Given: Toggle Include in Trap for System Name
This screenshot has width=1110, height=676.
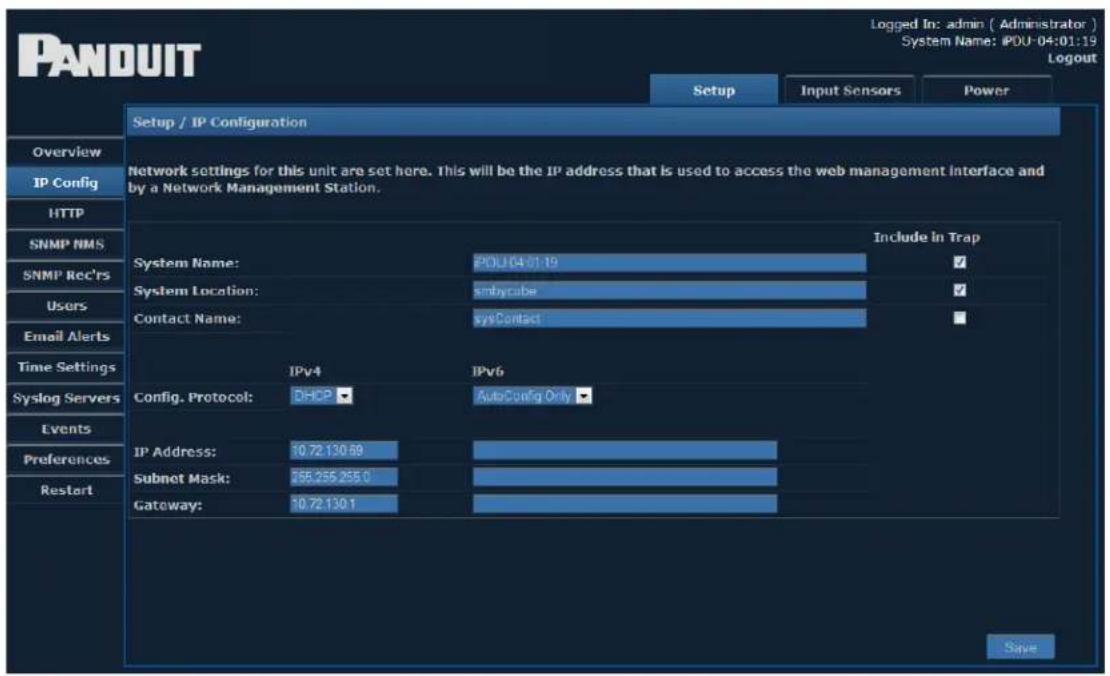Looking at the screenshot, I should 959,263.
